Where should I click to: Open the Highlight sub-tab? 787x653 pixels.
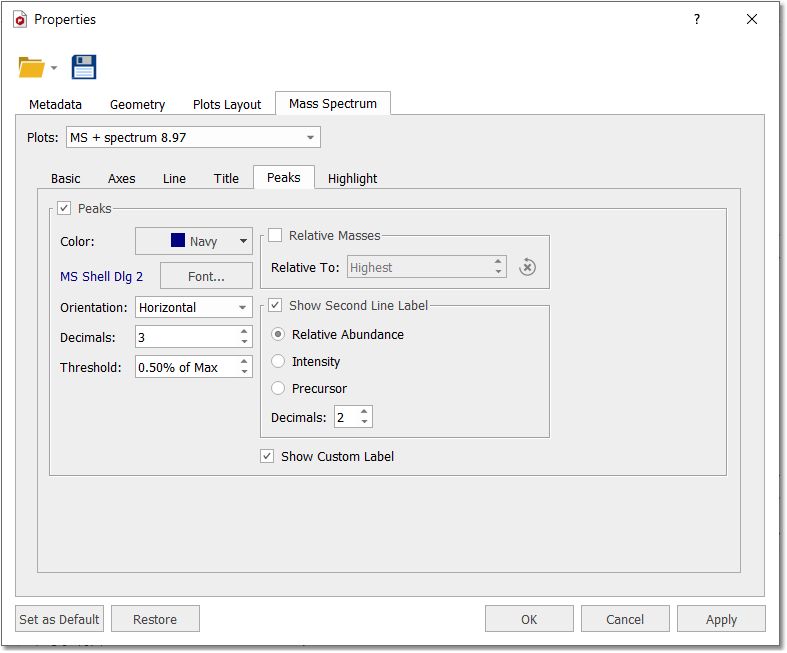pos(352,179)
